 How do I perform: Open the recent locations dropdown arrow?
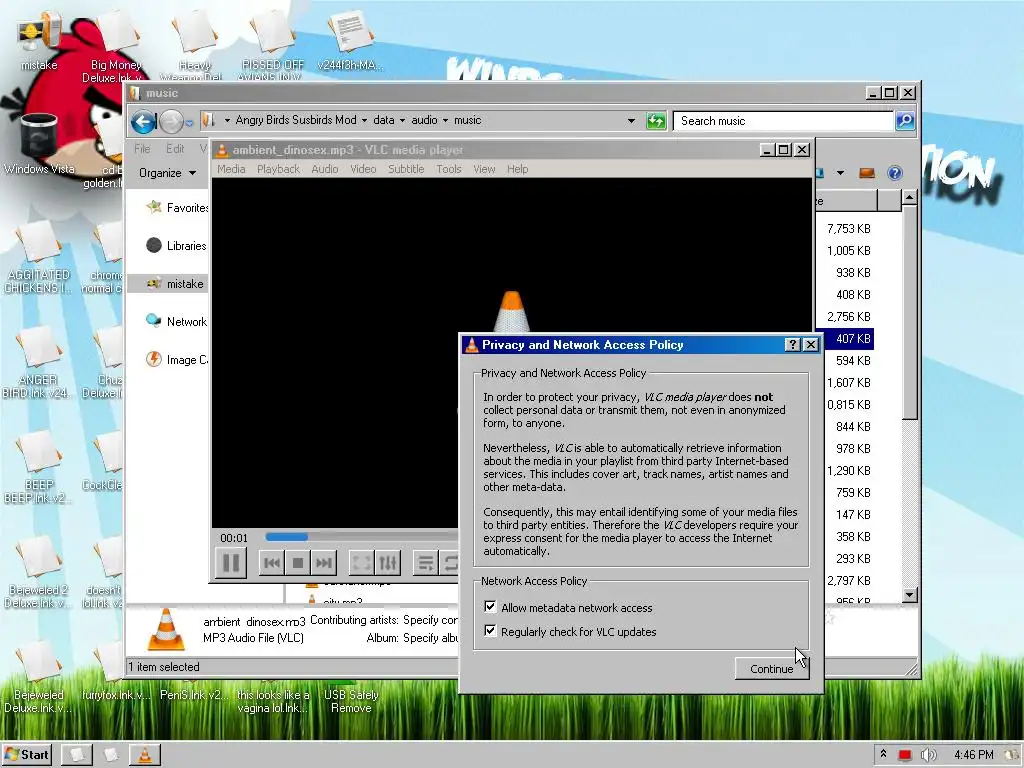189,122
